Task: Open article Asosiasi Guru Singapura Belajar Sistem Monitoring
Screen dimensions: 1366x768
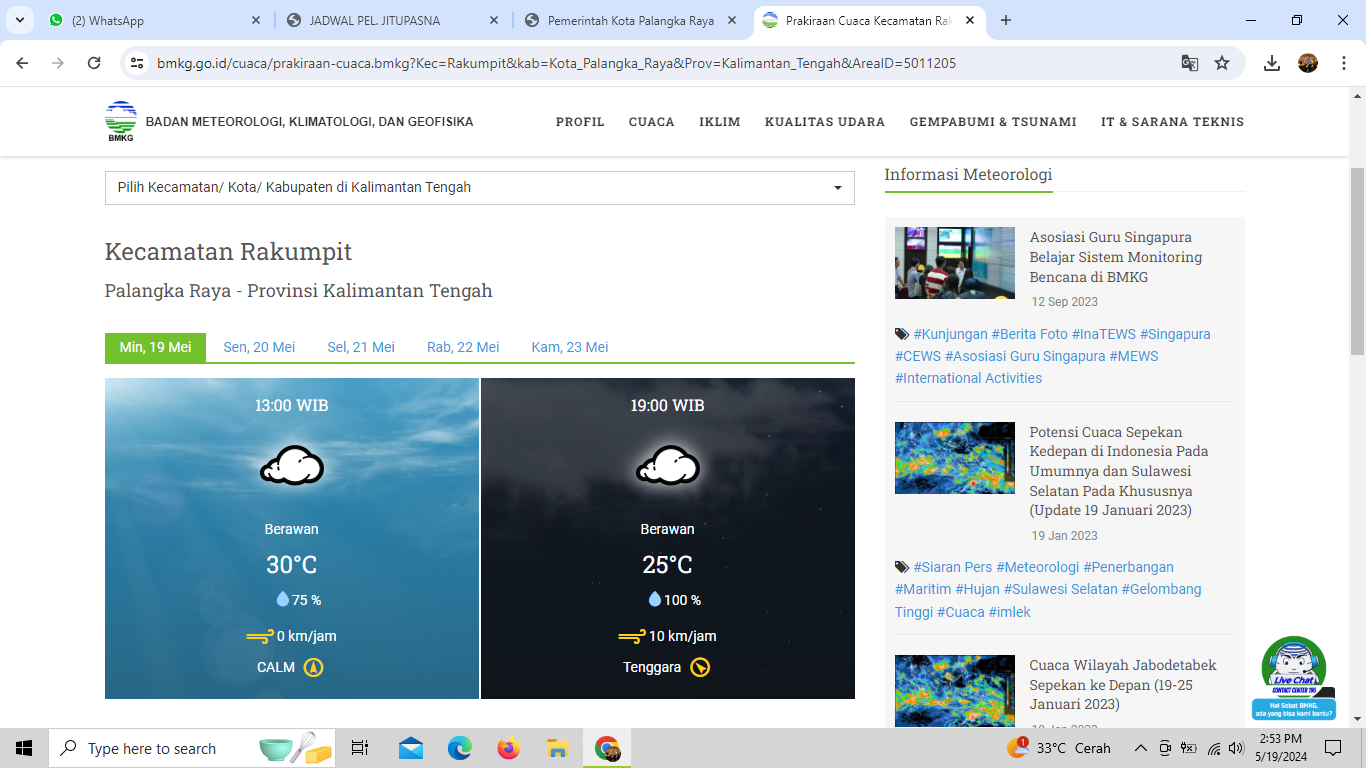Action: [x=1116, y=257]
